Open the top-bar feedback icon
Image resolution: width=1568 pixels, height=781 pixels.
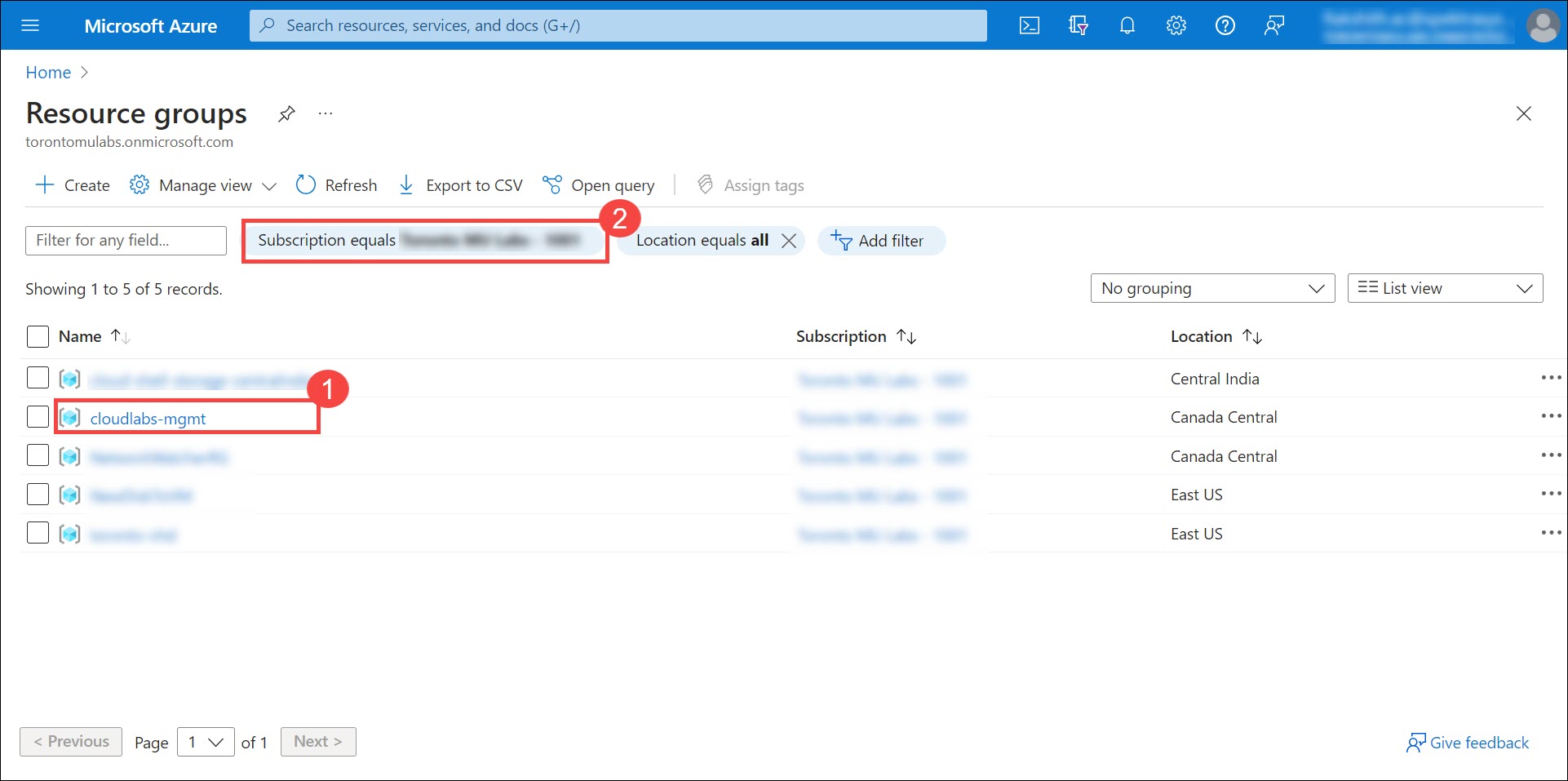tap(1274, 25)
